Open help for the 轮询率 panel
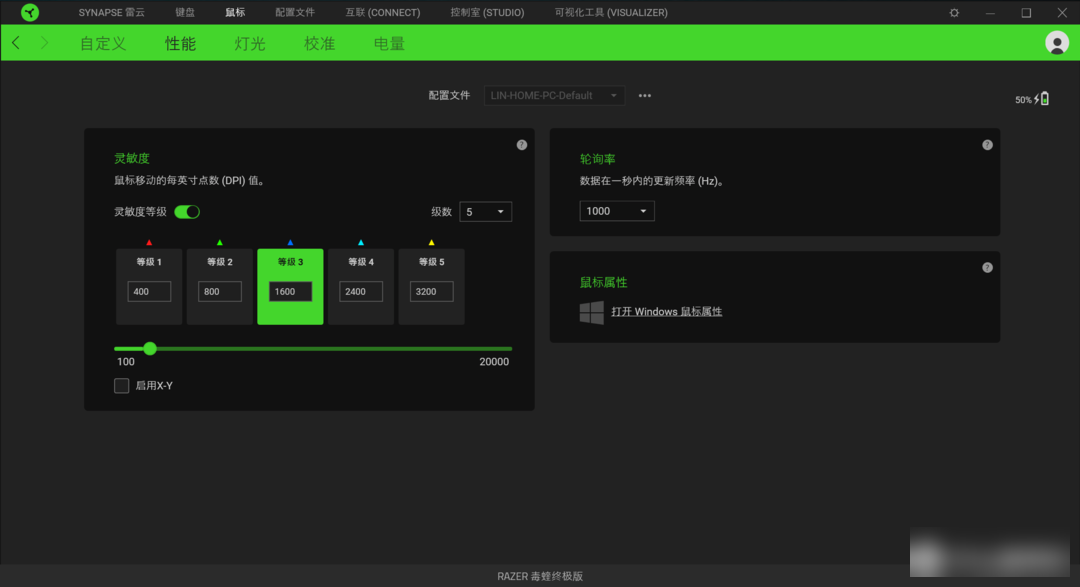1080x587 pixels. 987,145
